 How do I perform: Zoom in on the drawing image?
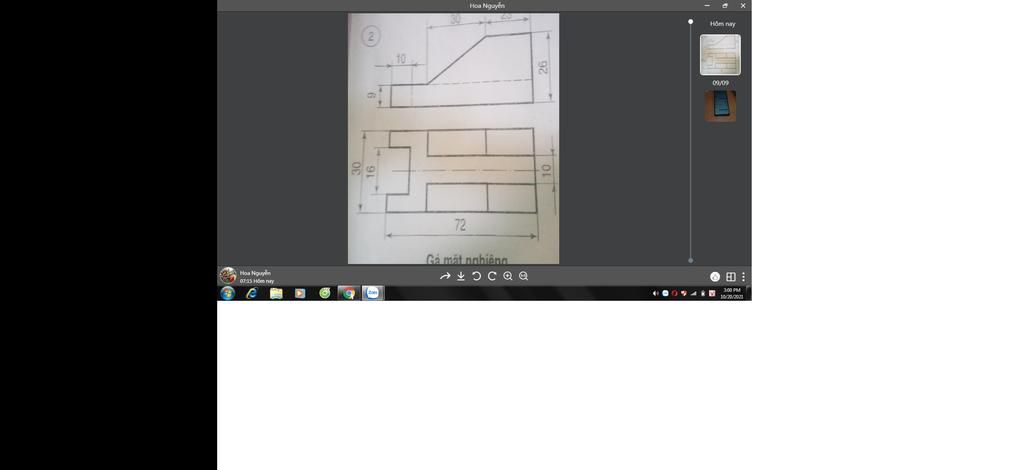point(507,276)
